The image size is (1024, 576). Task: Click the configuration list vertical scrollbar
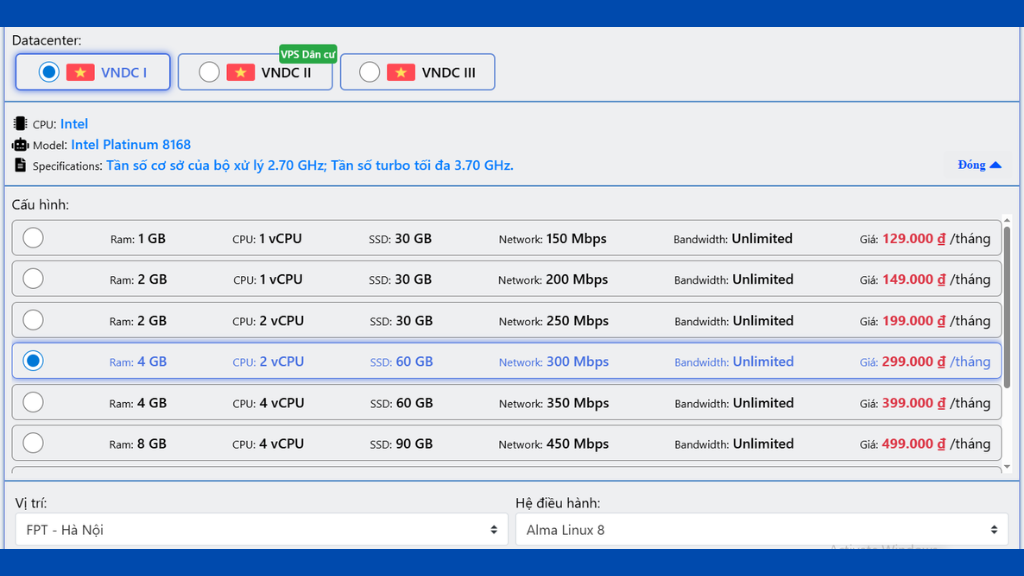(x=1006, y=300)
